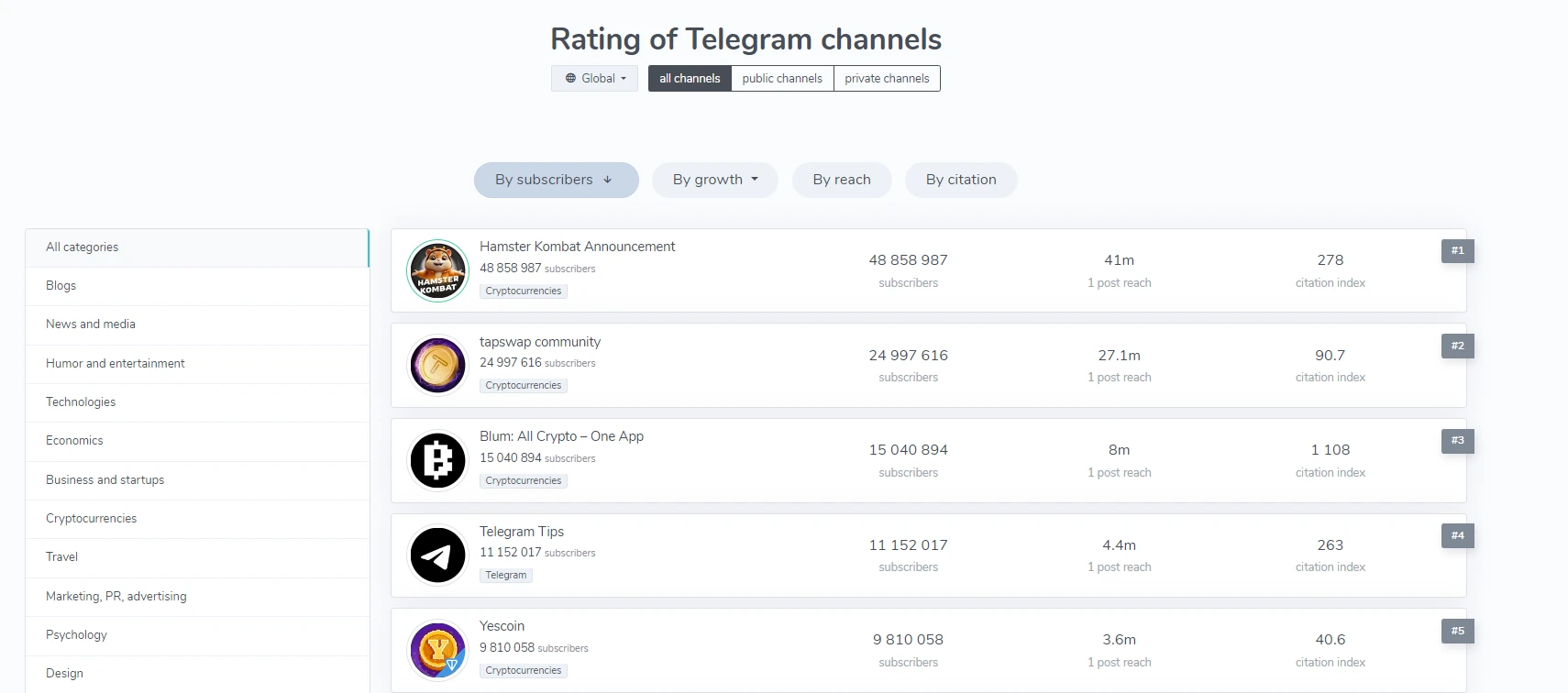
Task: Toggle By subscribers sort order
Action: pos(556,180)
